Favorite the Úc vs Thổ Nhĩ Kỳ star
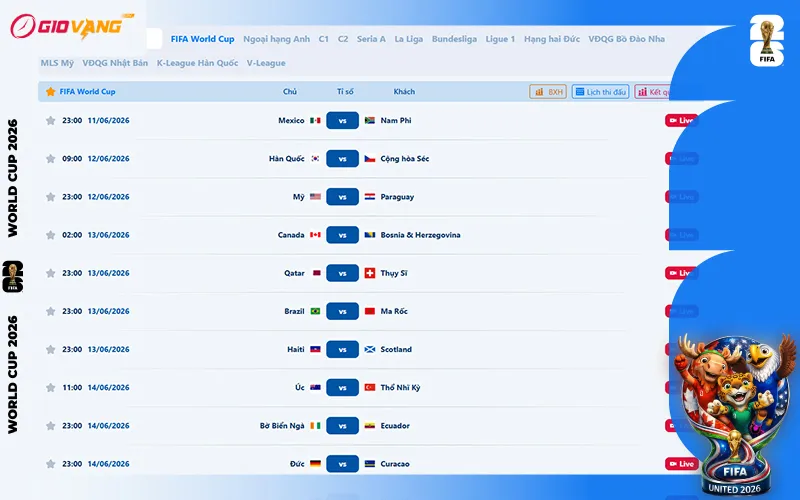The image size is (800, 500). click(x=51, y=388)
